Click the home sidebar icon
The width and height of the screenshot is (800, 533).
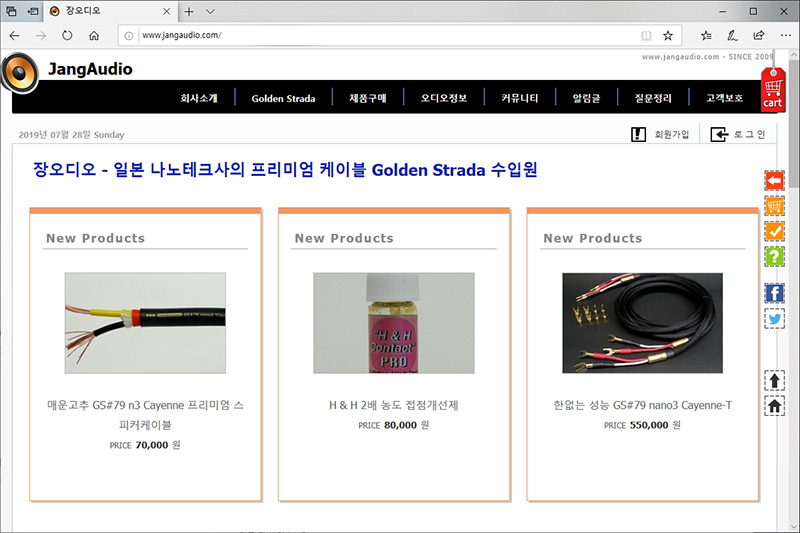click(x=774, y=406)
